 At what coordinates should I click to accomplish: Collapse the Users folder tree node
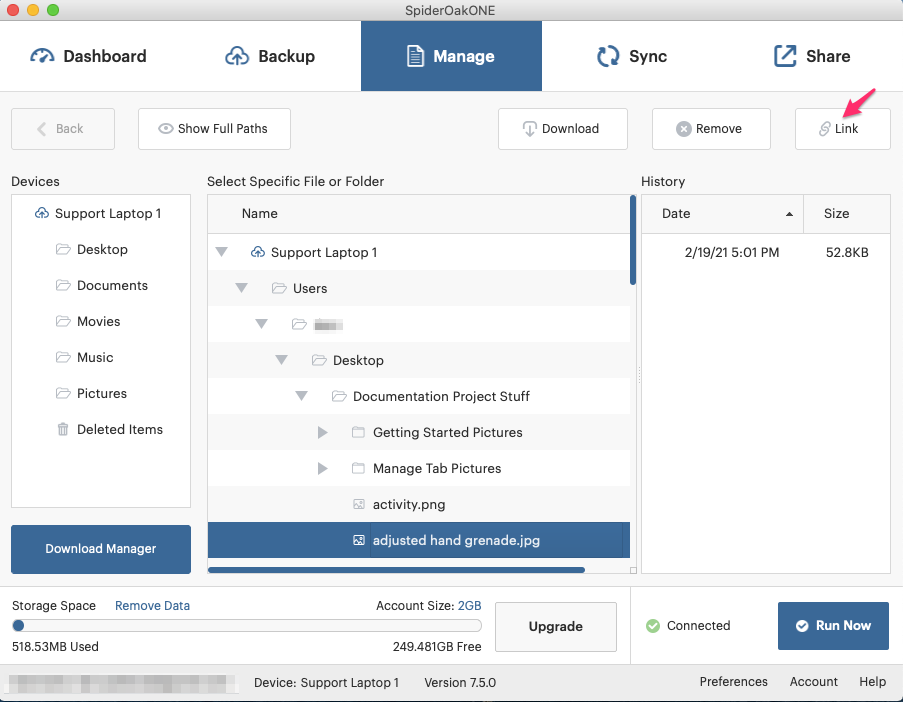(241, 289)
